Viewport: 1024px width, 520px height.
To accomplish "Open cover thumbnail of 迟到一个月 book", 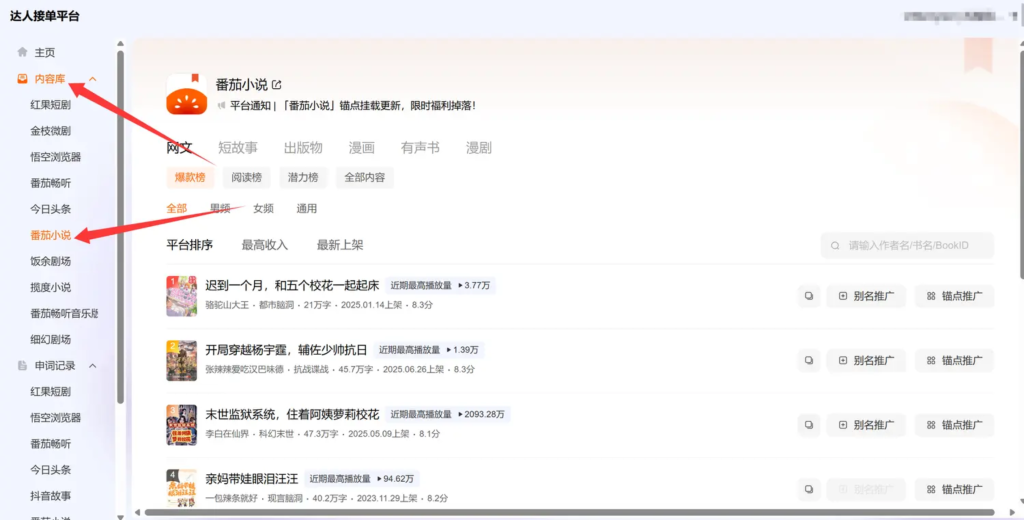I will [182, 296].
